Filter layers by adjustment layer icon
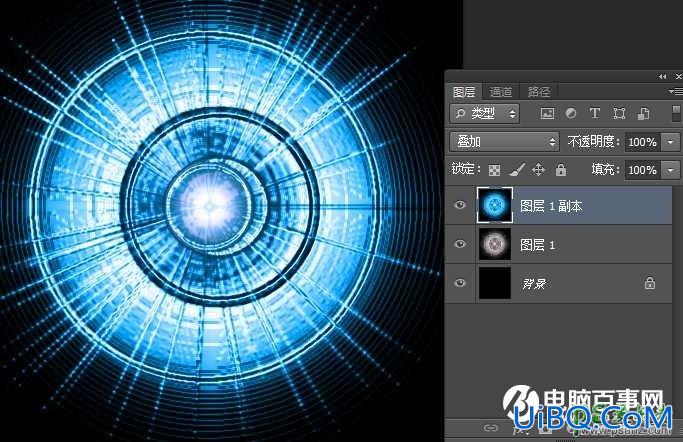 tap(571, 114)
